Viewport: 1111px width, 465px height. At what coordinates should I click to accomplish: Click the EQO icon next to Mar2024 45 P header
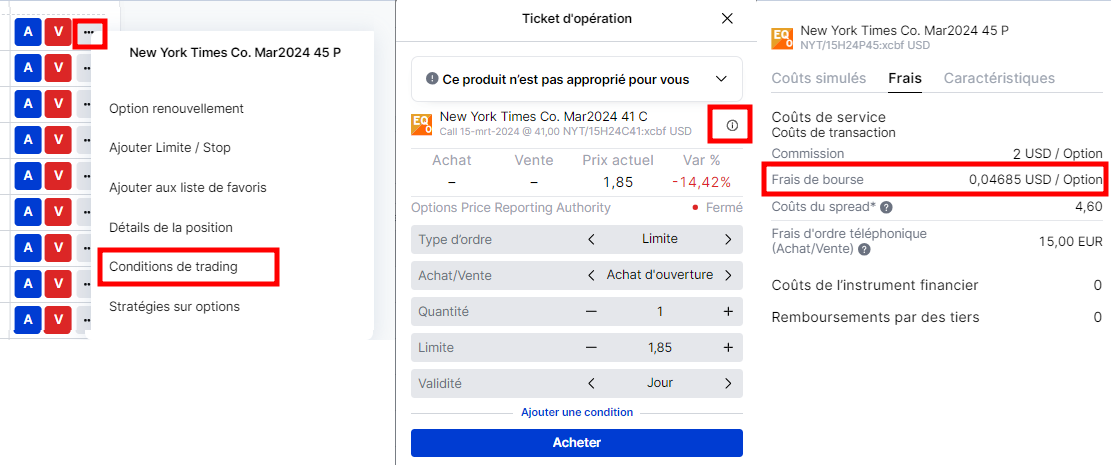pos(782,38)
